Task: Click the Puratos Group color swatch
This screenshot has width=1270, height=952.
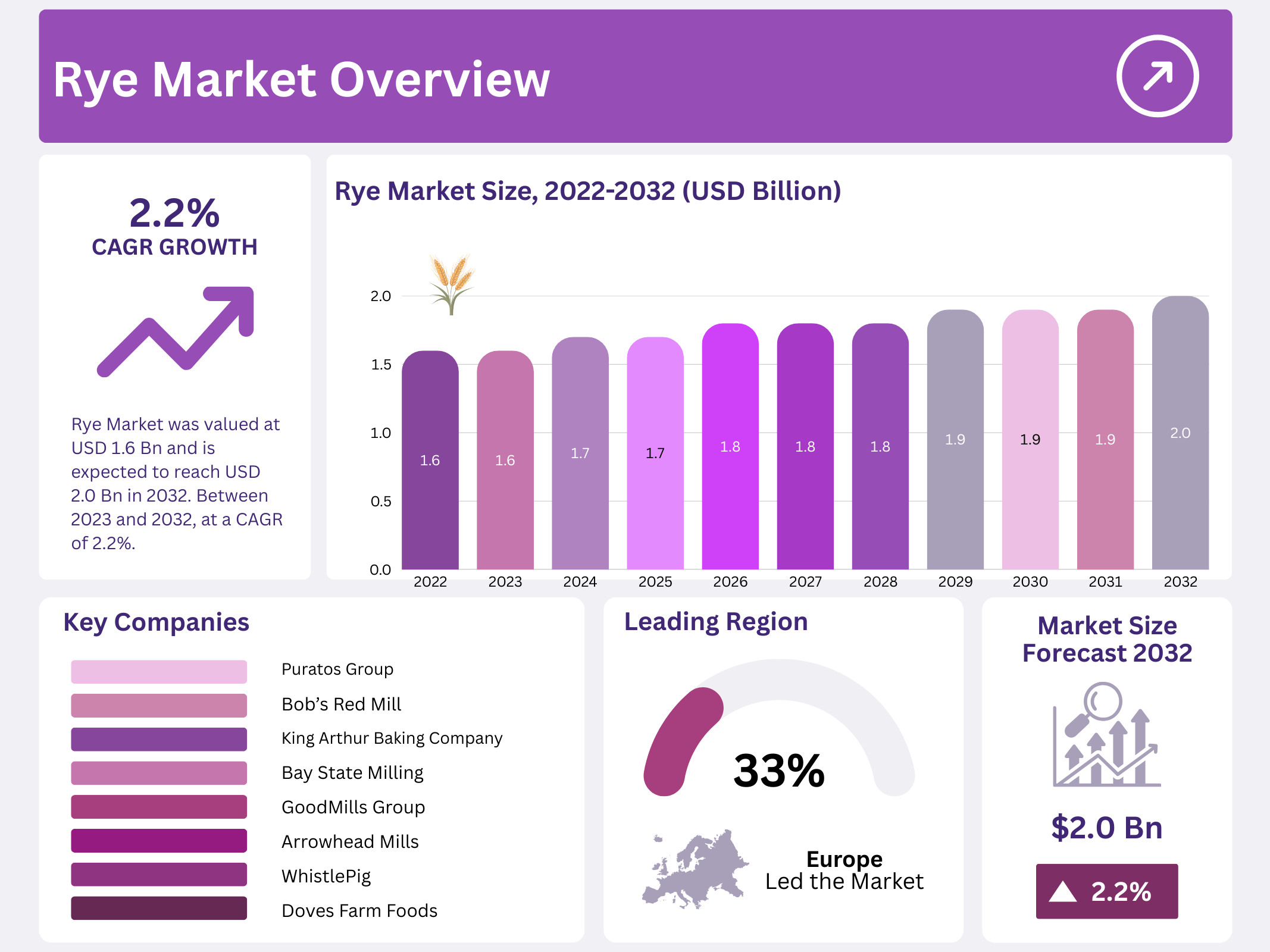Action: point(159,671)
